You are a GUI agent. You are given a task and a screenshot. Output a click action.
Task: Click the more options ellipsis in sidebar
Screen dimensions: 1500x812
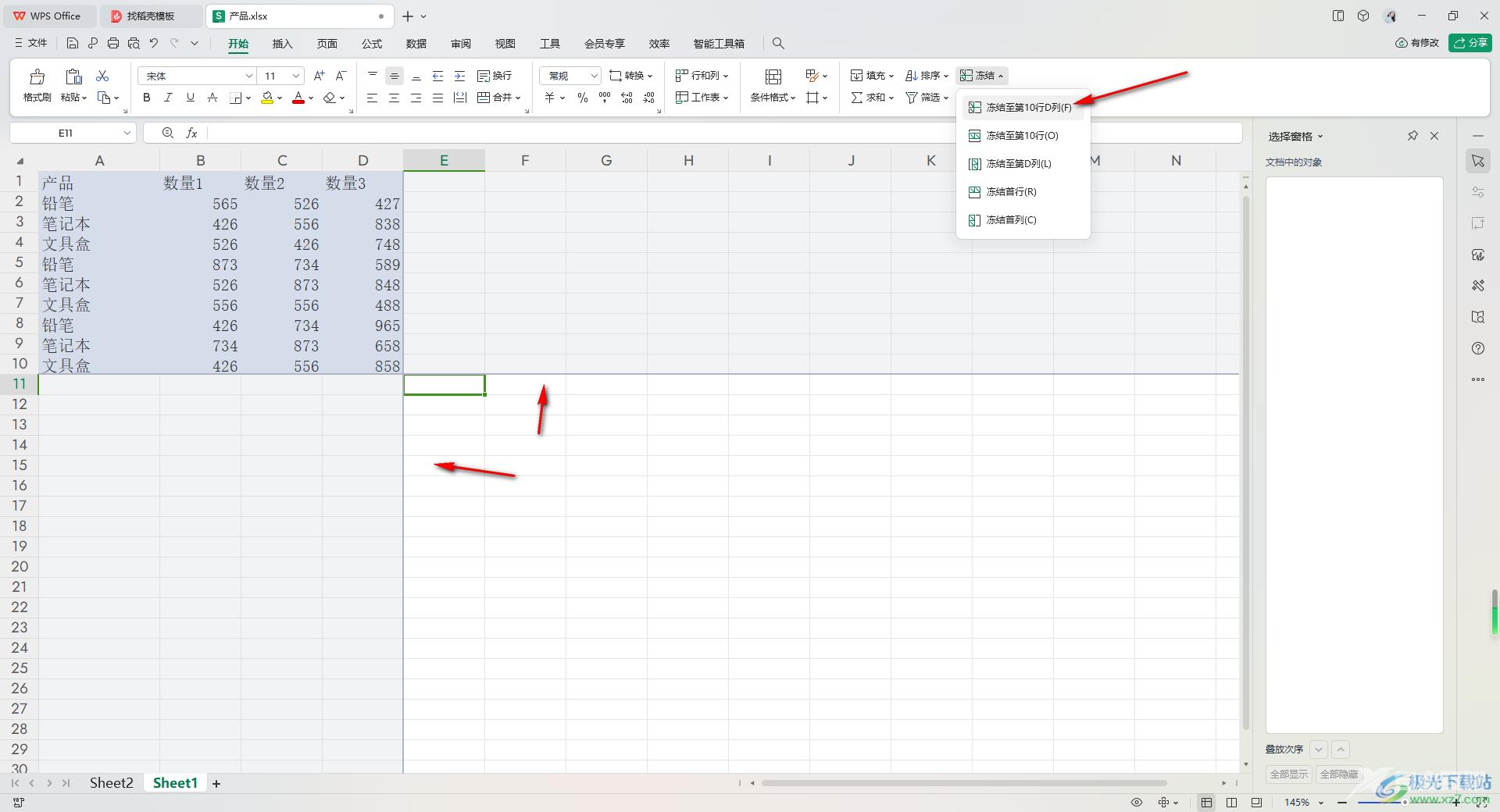1478,379
